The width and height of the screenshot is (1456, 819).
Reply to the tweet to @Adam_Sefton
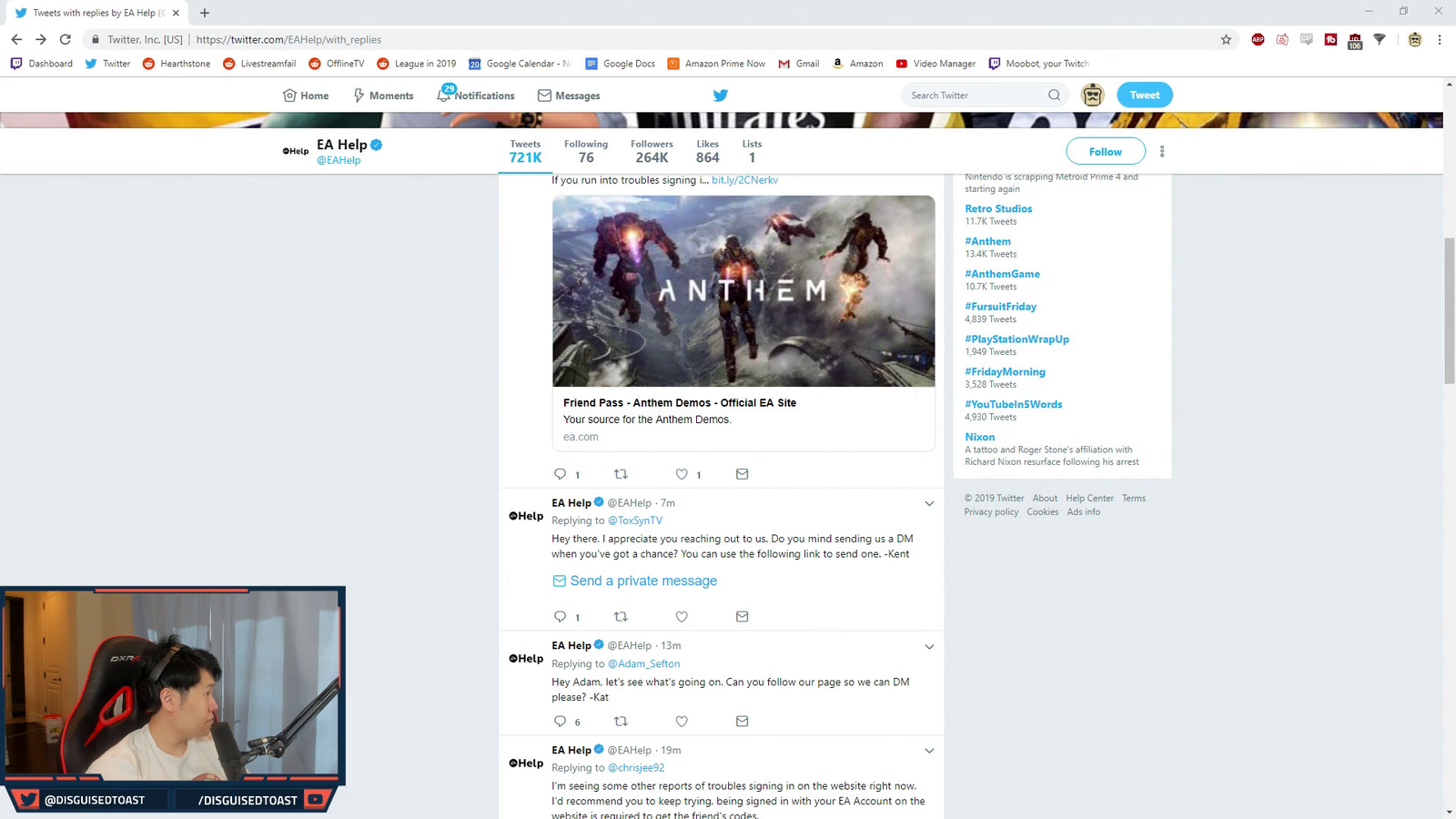tap(560, 721)
